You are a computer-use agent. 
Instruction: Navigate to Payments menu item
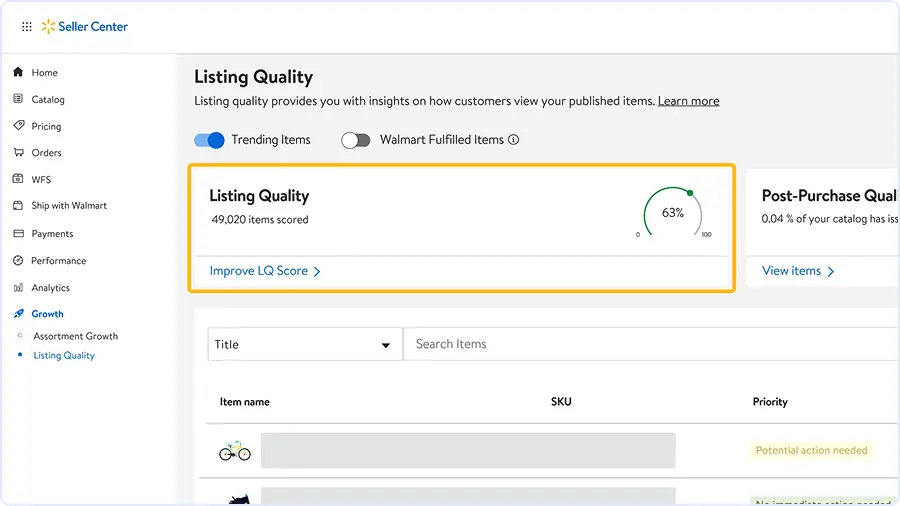click(52, 233)
